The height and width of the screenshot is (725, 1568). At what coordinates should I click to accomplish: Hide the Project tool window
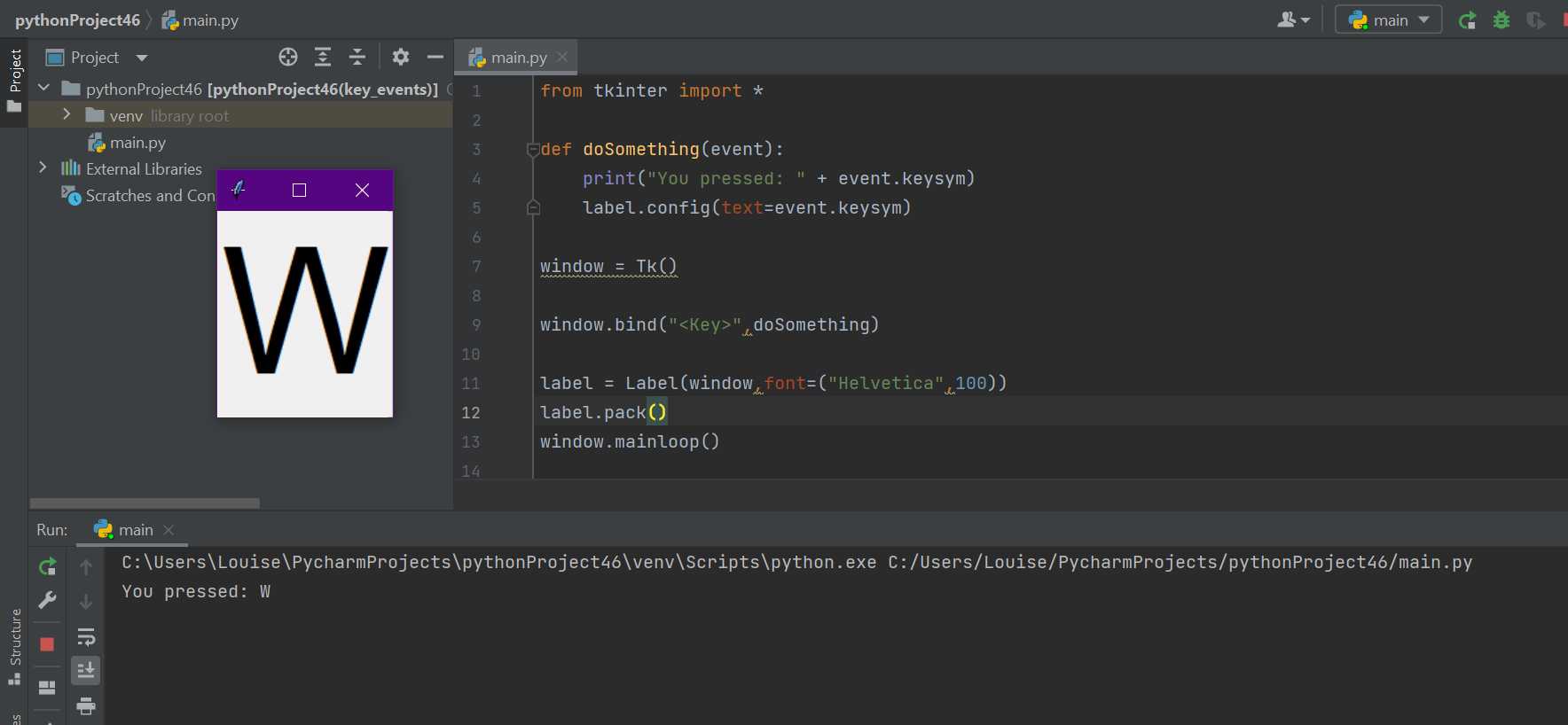pos(435,58)
